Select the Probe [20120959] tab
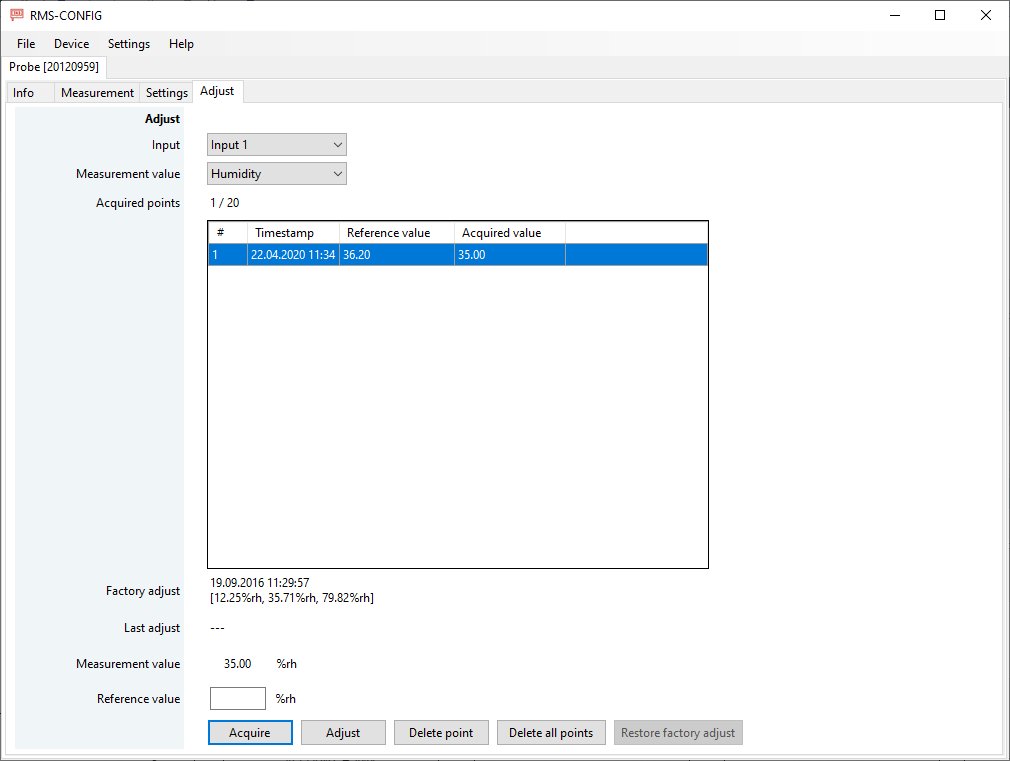Screen dimensions: 1010x761 (x=54, y=67)
